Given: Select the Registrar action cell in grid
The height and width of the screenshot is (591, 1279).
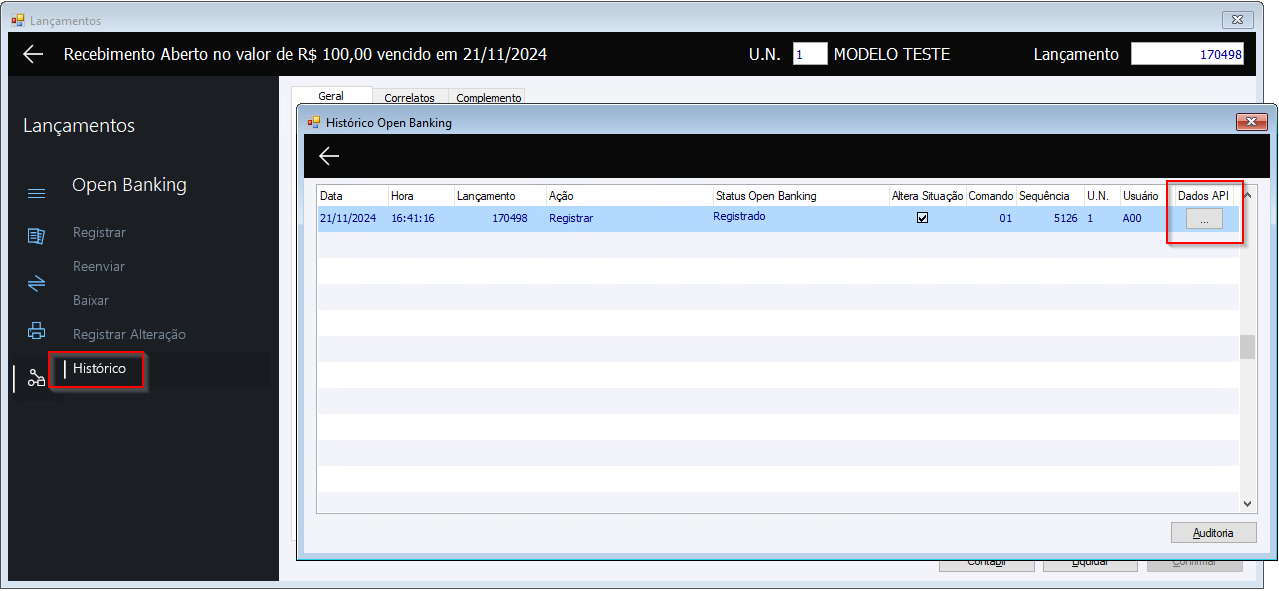Looking at the screenshot, I should click(x=629, y=218).
